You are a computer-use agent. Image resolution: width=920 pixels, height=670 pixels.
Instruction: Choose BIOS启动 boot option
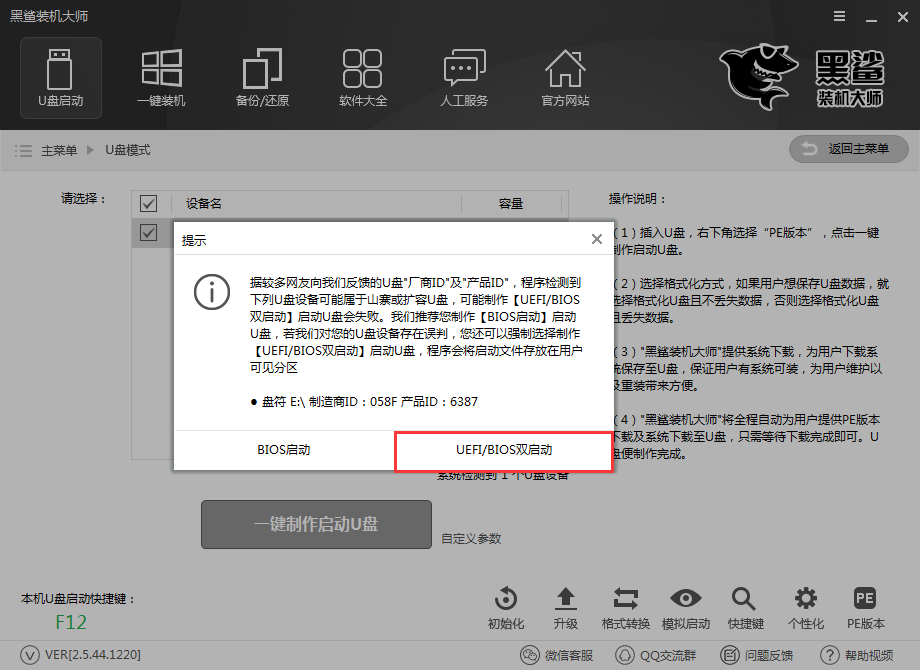[x=283, y=452]
